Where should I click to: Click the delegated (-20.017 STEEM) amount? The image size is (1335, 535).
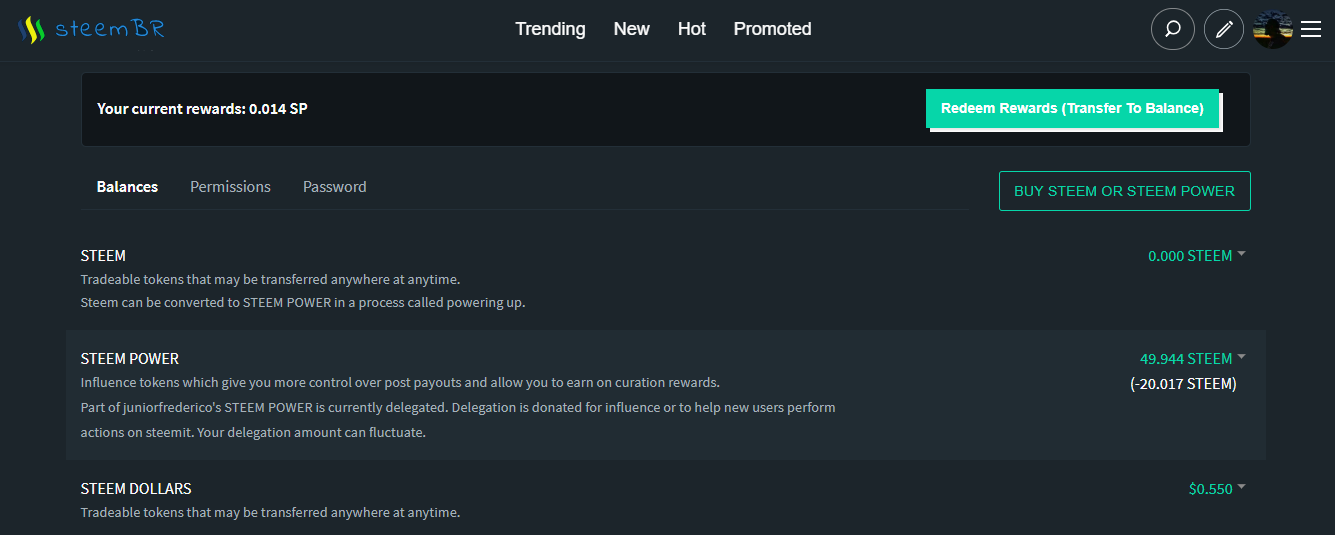click(1183, 384)
